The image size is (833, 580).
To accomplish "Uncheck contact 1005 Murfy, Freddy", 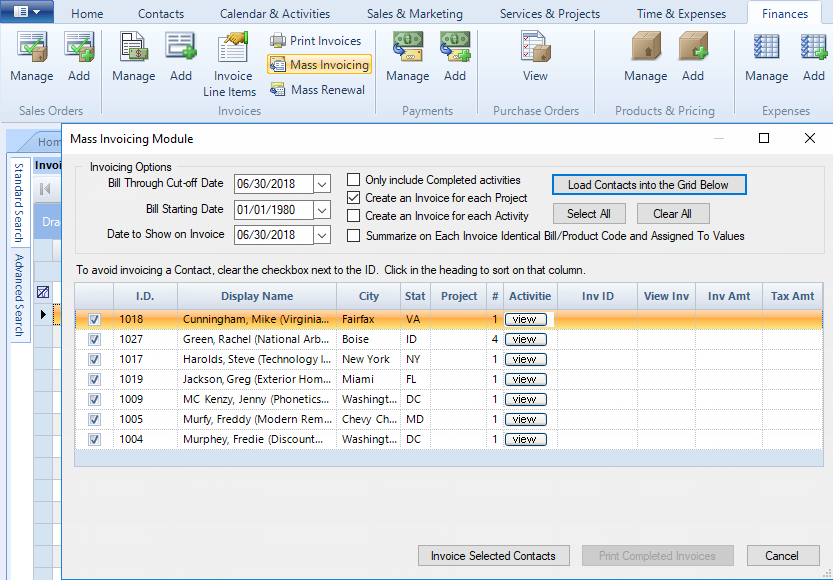I will pyautogui.click(x=94, y=420).
